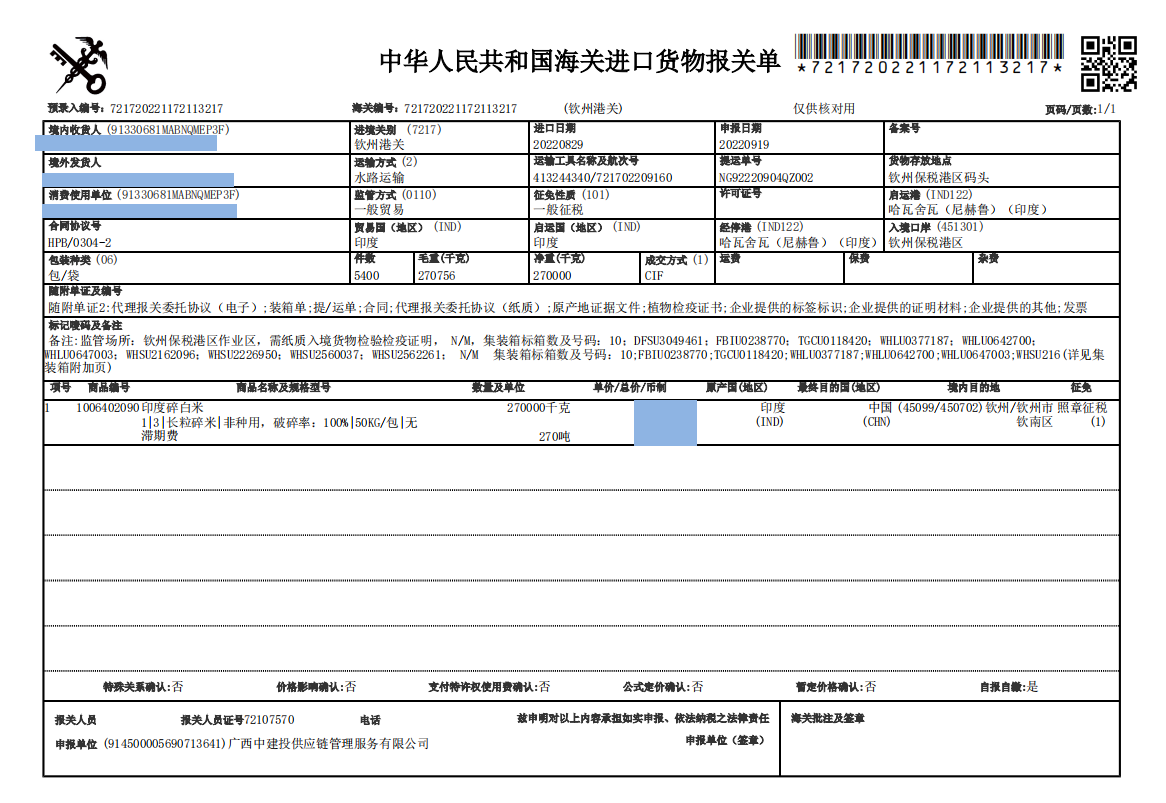Click the origin country code (IND) in item row
Viewport: 1166px width, 803px height.
(x=770, y=422)
